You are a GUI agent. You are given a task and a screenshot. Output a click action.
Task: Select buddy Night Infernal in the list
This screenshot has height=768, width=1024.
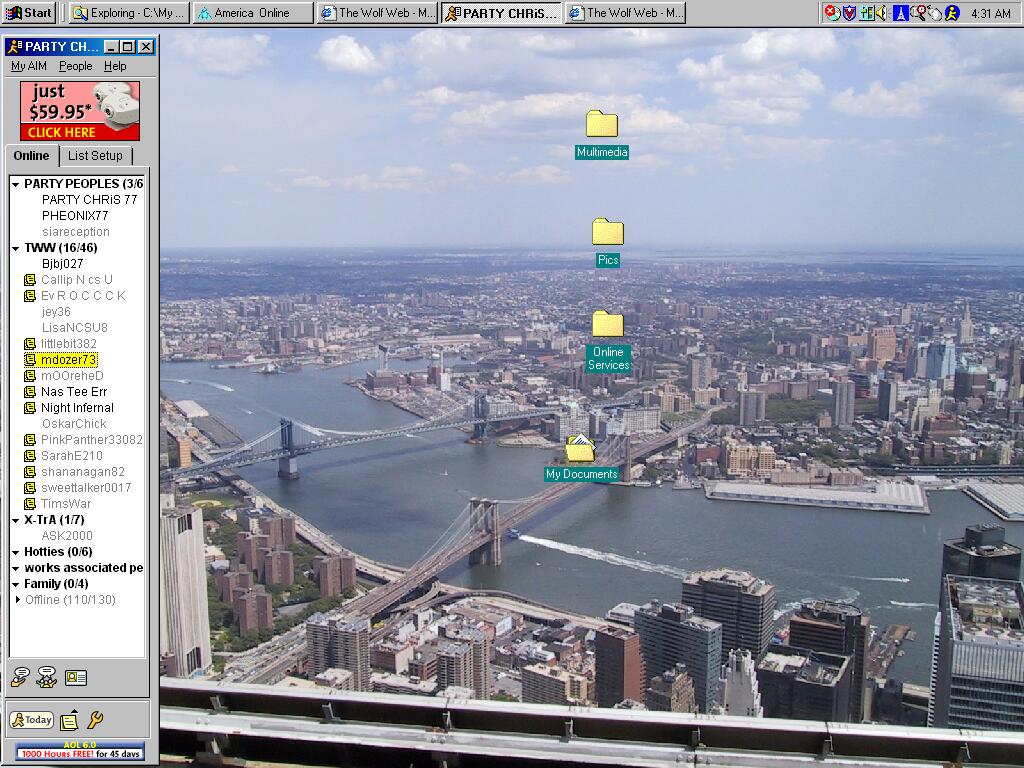(77, 408)
